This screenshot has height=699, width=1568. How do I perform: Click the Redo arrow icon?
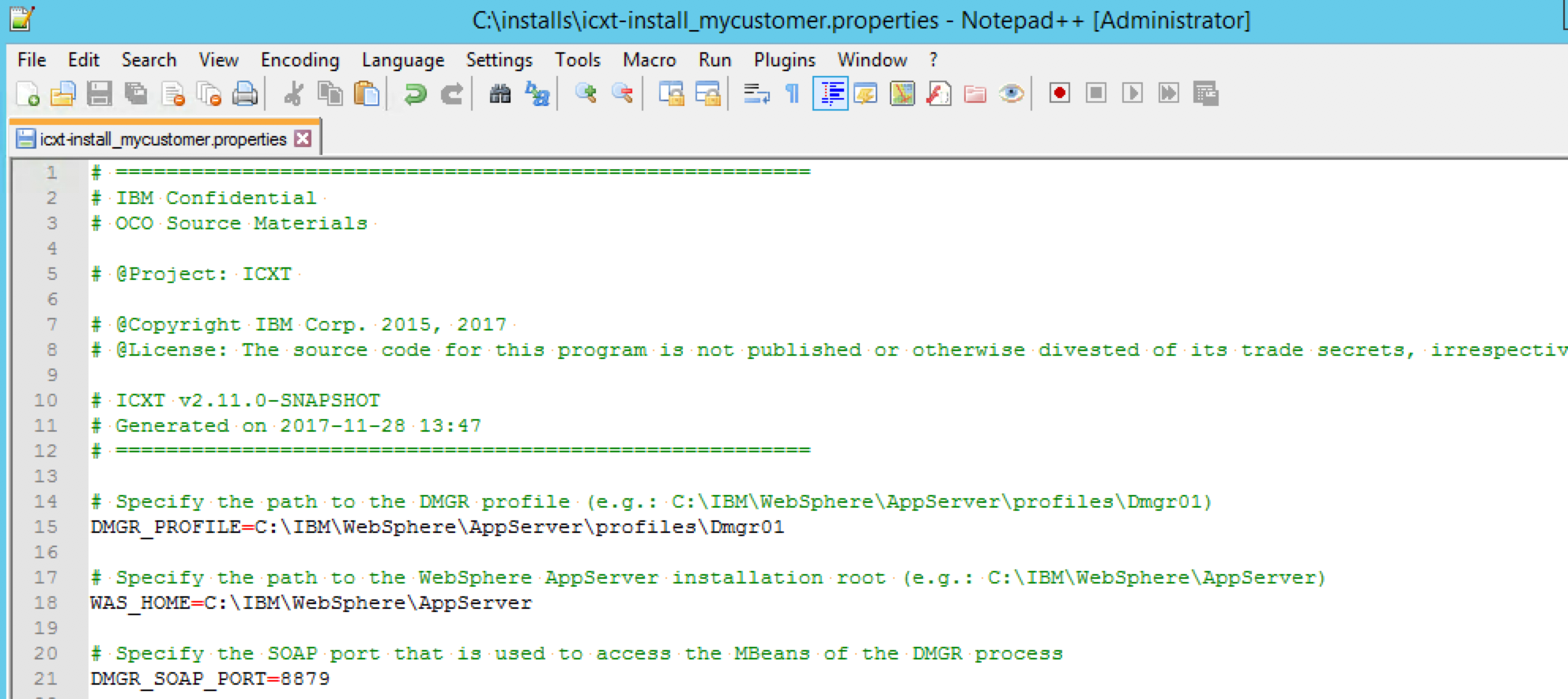451,94
